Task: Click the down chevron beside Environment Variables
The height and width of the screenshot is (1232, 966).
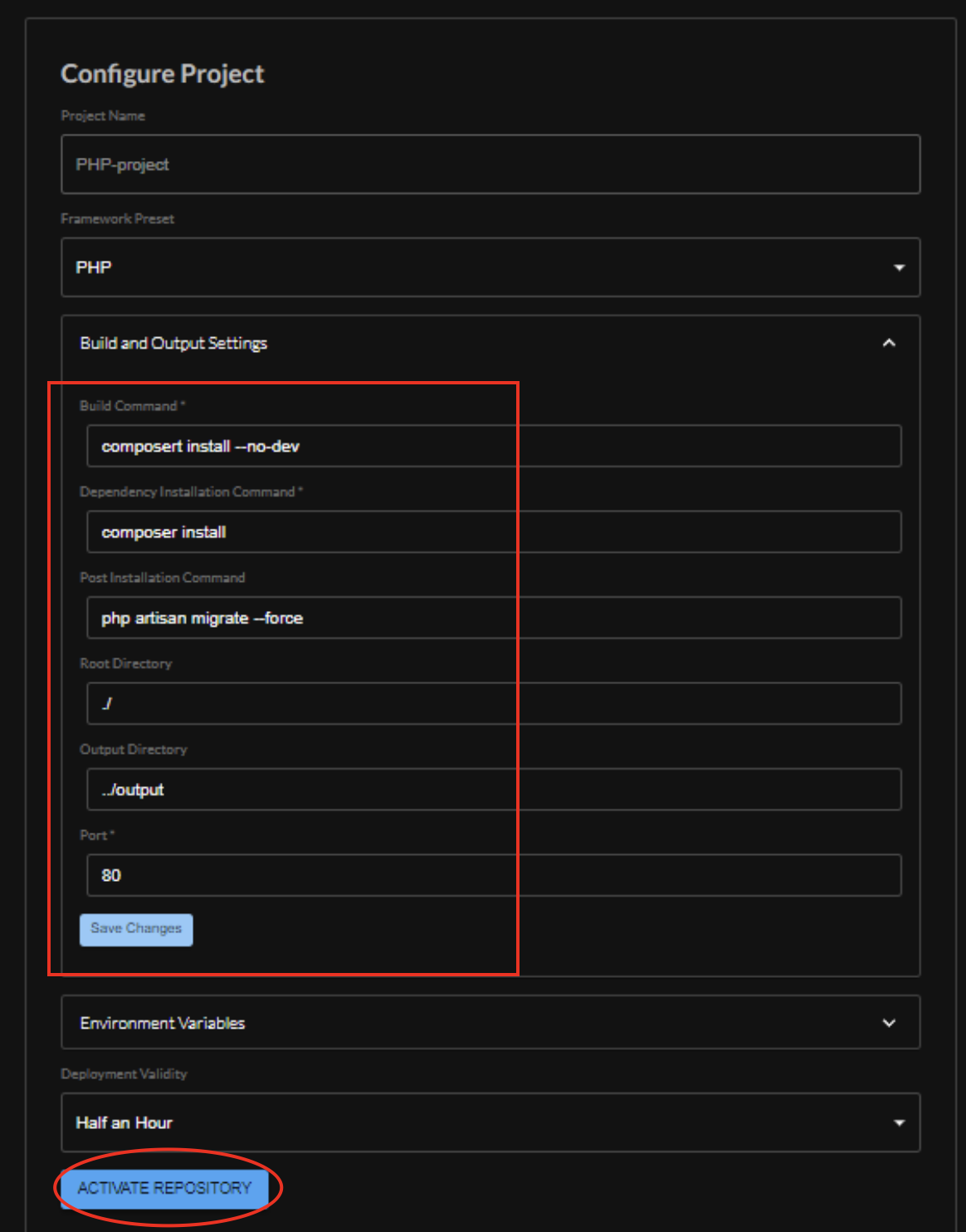Action: click(889, 1023)
